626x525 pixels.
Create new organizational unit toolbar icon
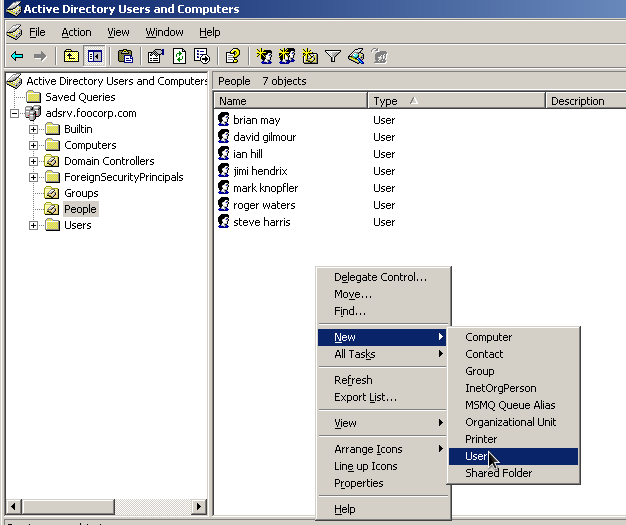(x=310, y=56)
